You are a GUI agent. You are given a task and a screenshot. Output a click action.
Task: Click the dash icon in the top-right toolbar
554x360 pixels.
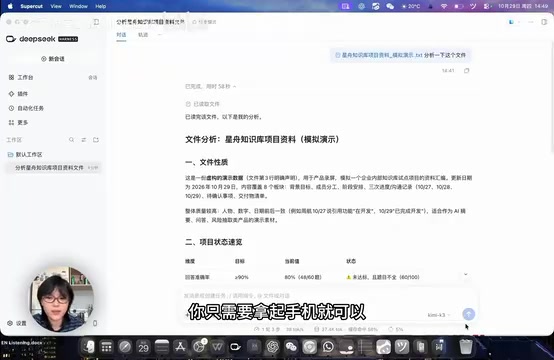[x=530, y=22]
